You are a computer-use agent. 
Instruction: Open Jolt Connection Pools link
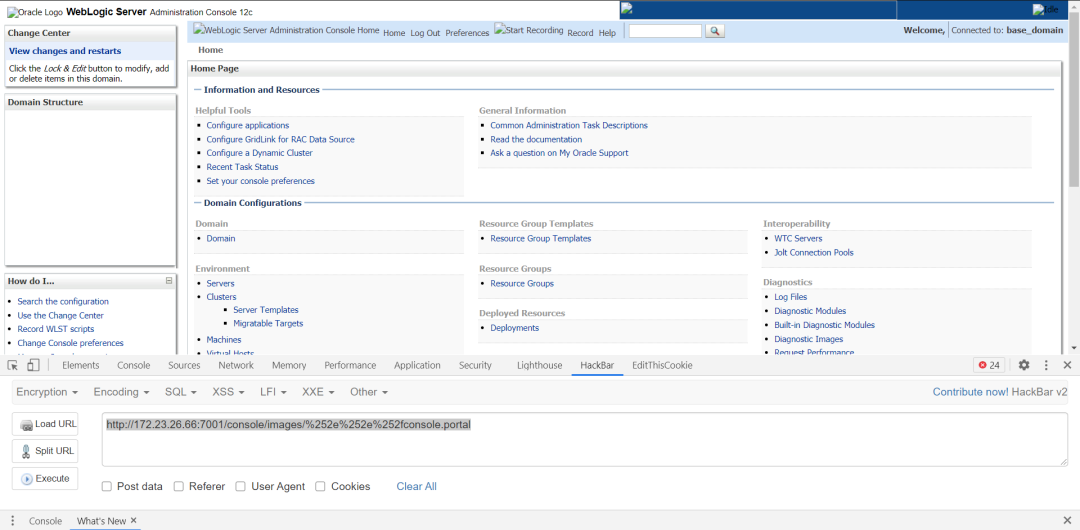pos(813,252)
